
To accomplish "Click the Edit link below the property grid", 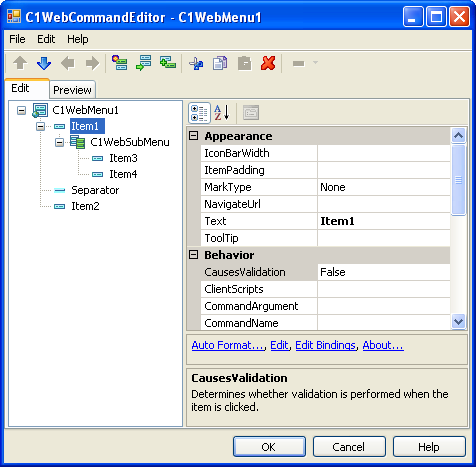I will [279, 345].
